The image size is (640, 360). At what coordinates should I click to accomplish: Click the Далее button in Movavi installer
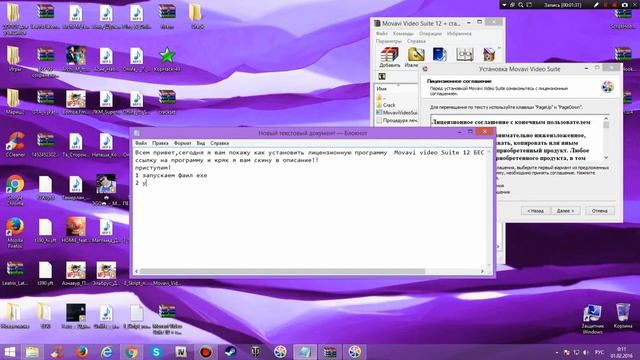tap(565, 211)
